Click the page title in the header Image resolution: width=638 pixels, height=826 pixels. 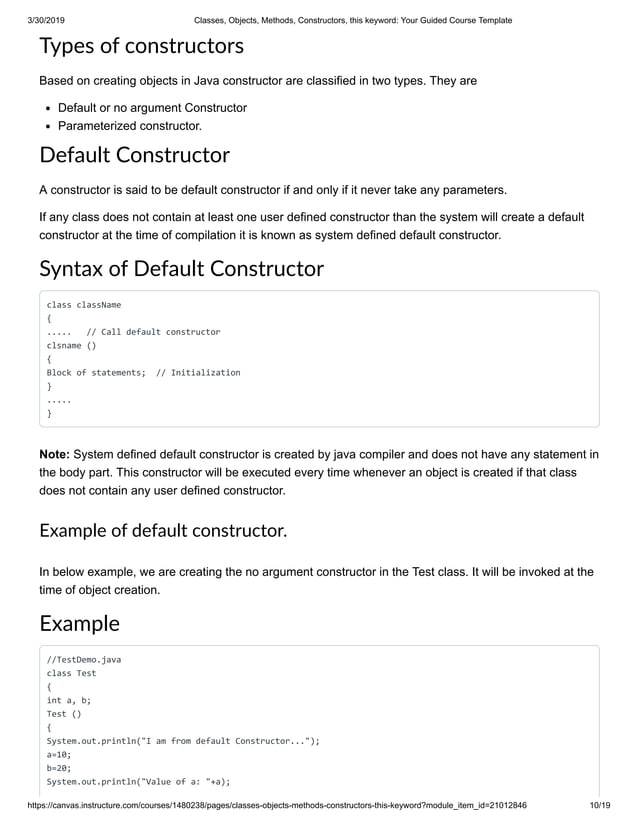353,21
